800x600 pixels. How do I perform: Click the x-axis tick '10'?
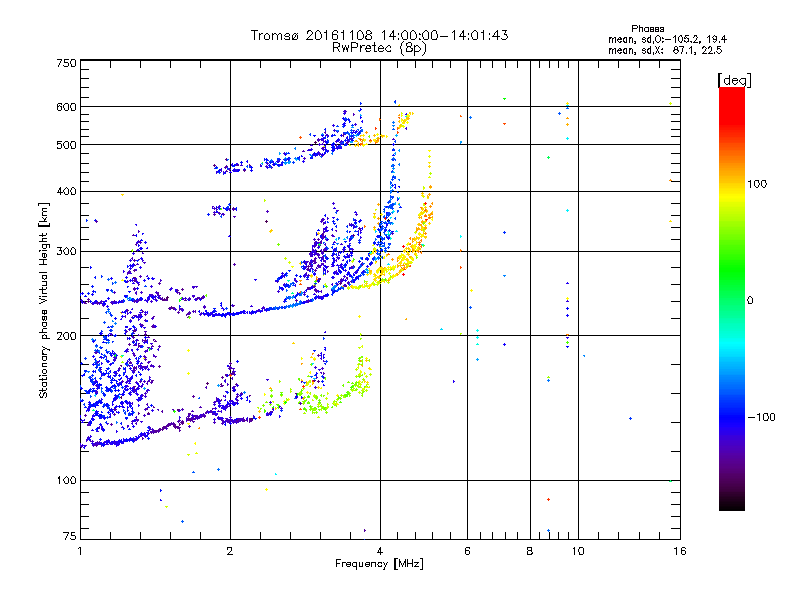click(x=578, y=551)
